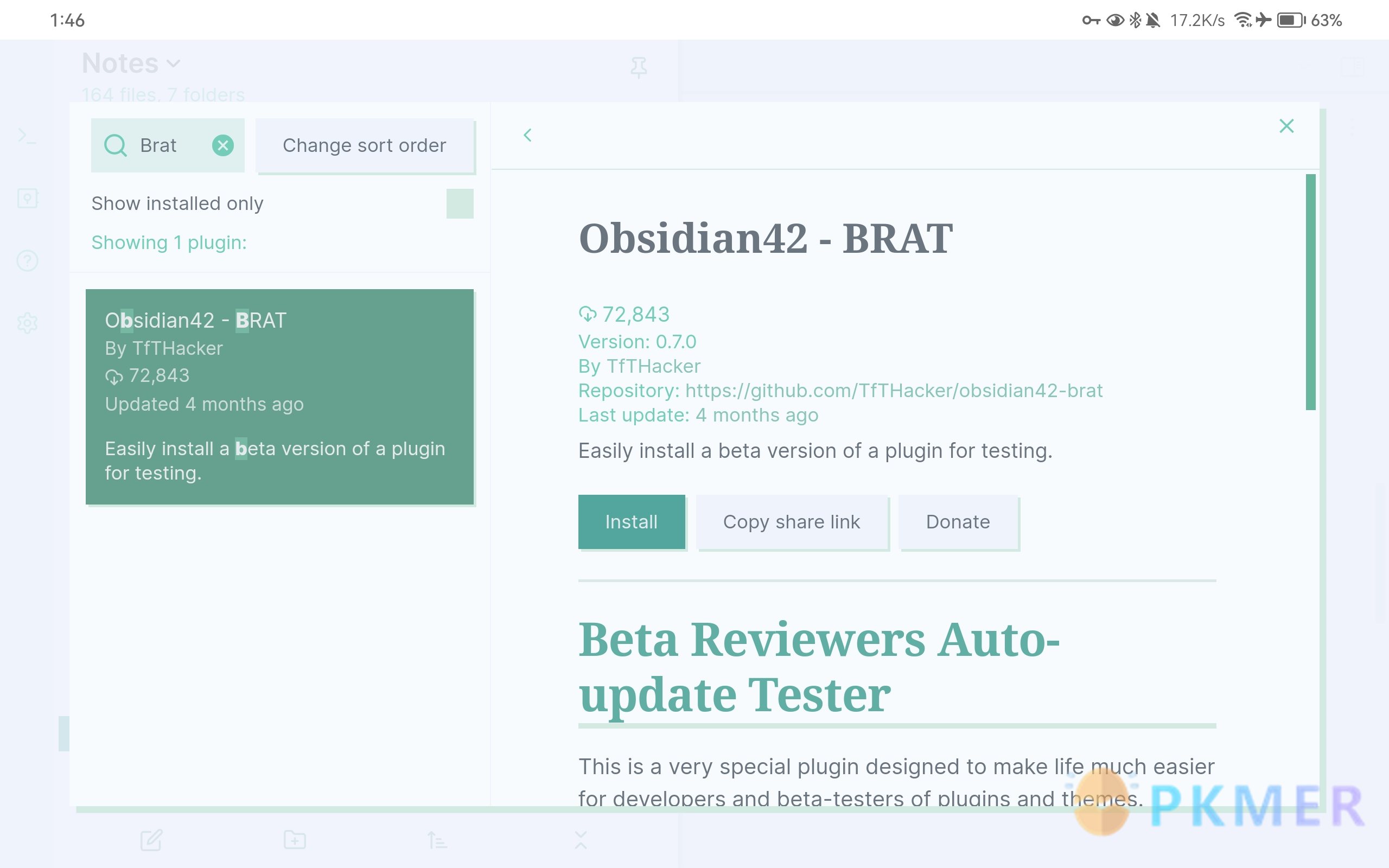
Task: Click the pin/bookmark icon at top center
Action: tap(639, 67)
